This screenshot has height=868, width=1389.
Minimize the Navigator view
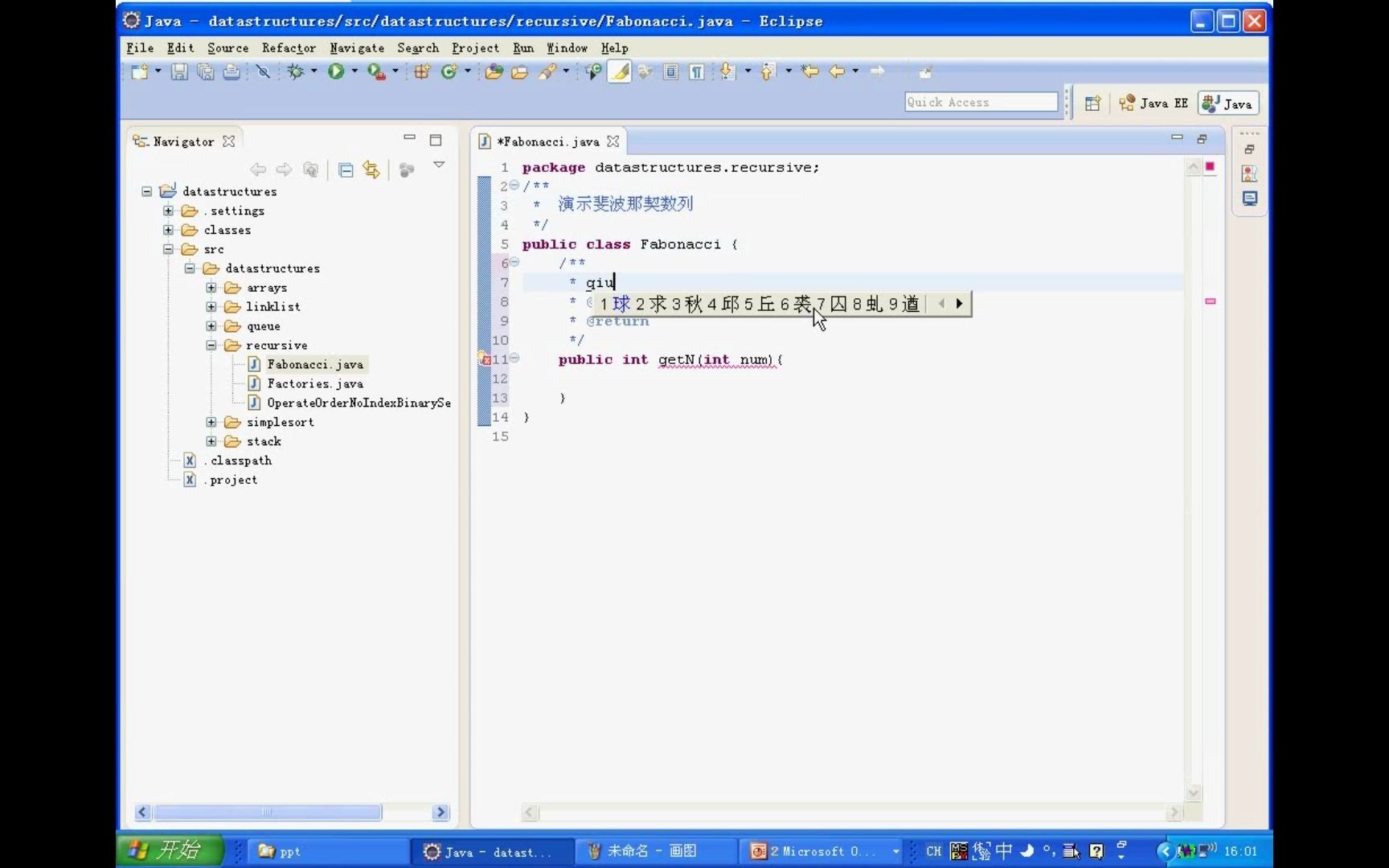point(409,138)
